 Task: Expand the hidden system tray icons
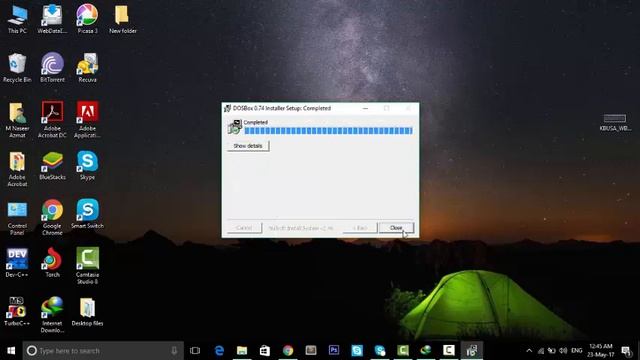pos(529,351)
